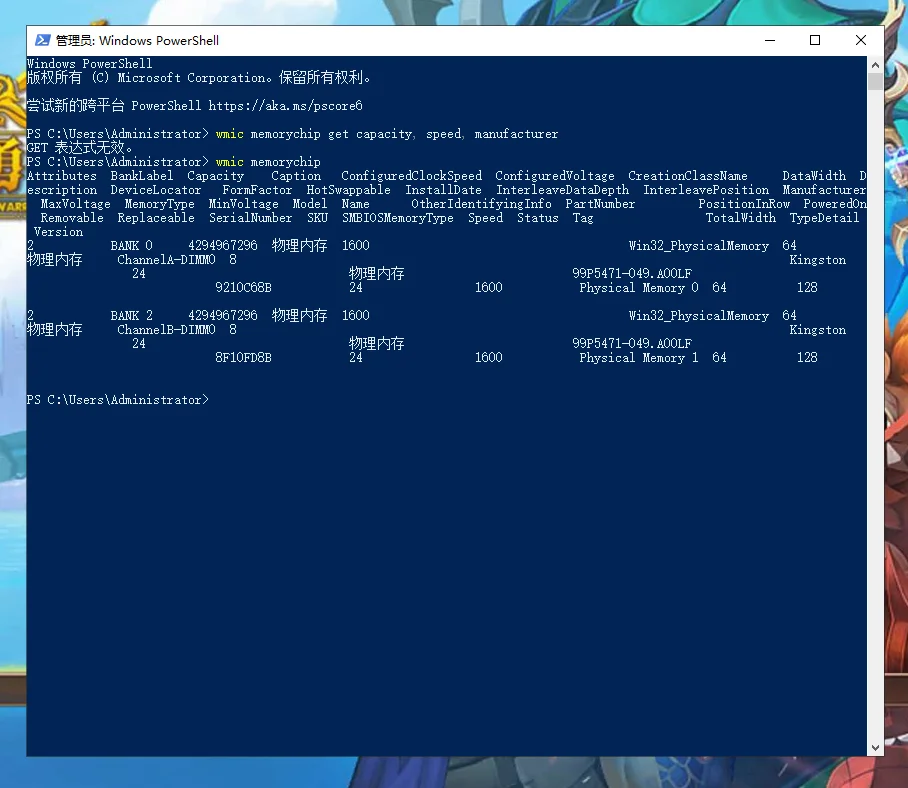Click 'Physical Memory 1' tag
This screenshot has height=788, width=908.
[x=639, y=357]
